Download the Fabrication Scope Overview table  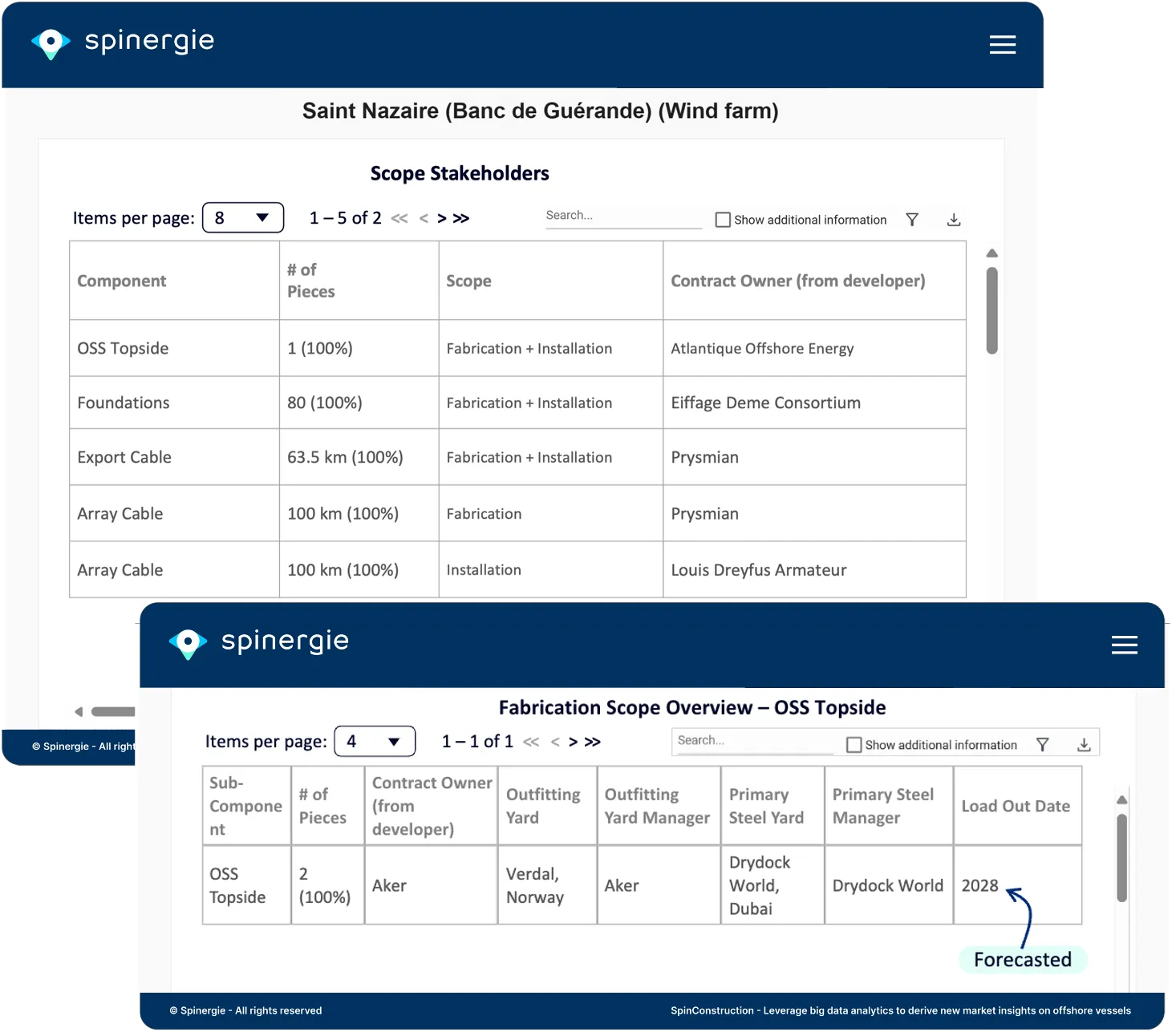pos(1084,745)
